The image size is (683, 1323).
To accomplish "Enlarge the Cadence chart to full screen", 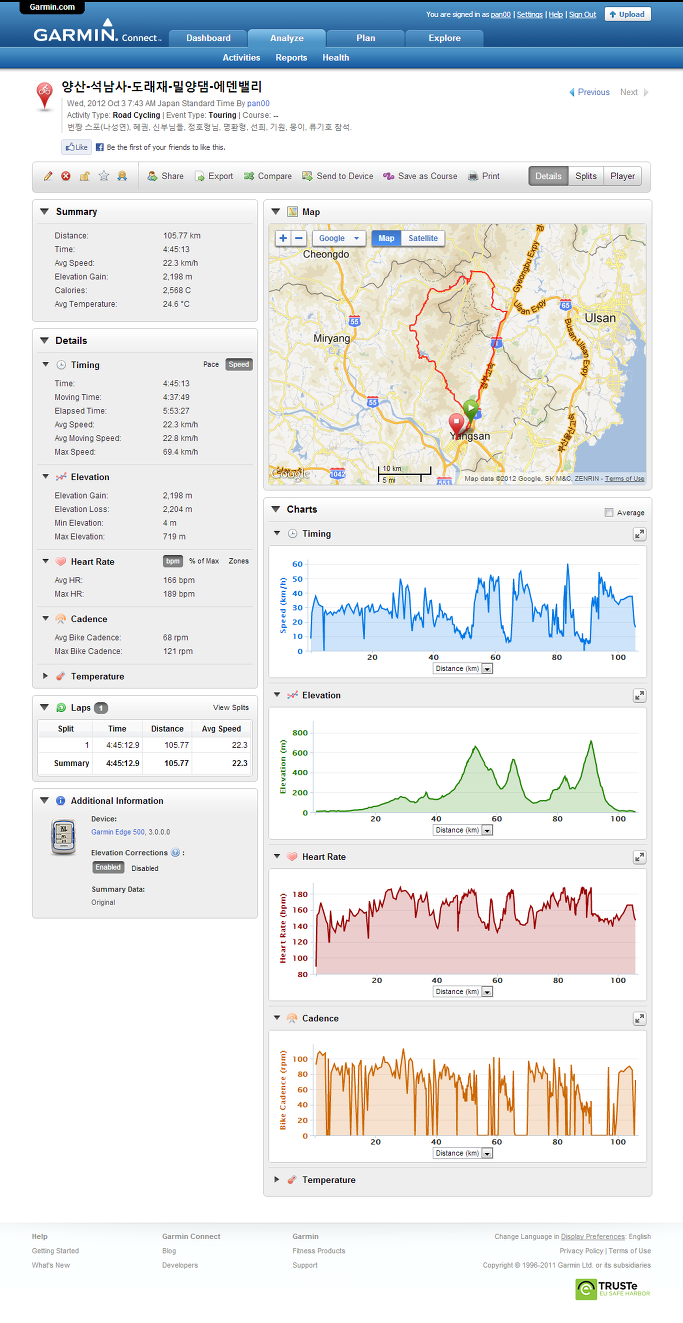I will tap(639, 1018).
